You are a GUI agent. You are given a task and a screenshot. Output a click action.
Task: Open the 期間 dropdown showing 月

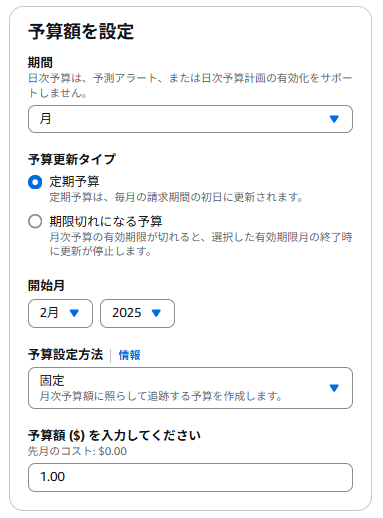tap(190, 119)
